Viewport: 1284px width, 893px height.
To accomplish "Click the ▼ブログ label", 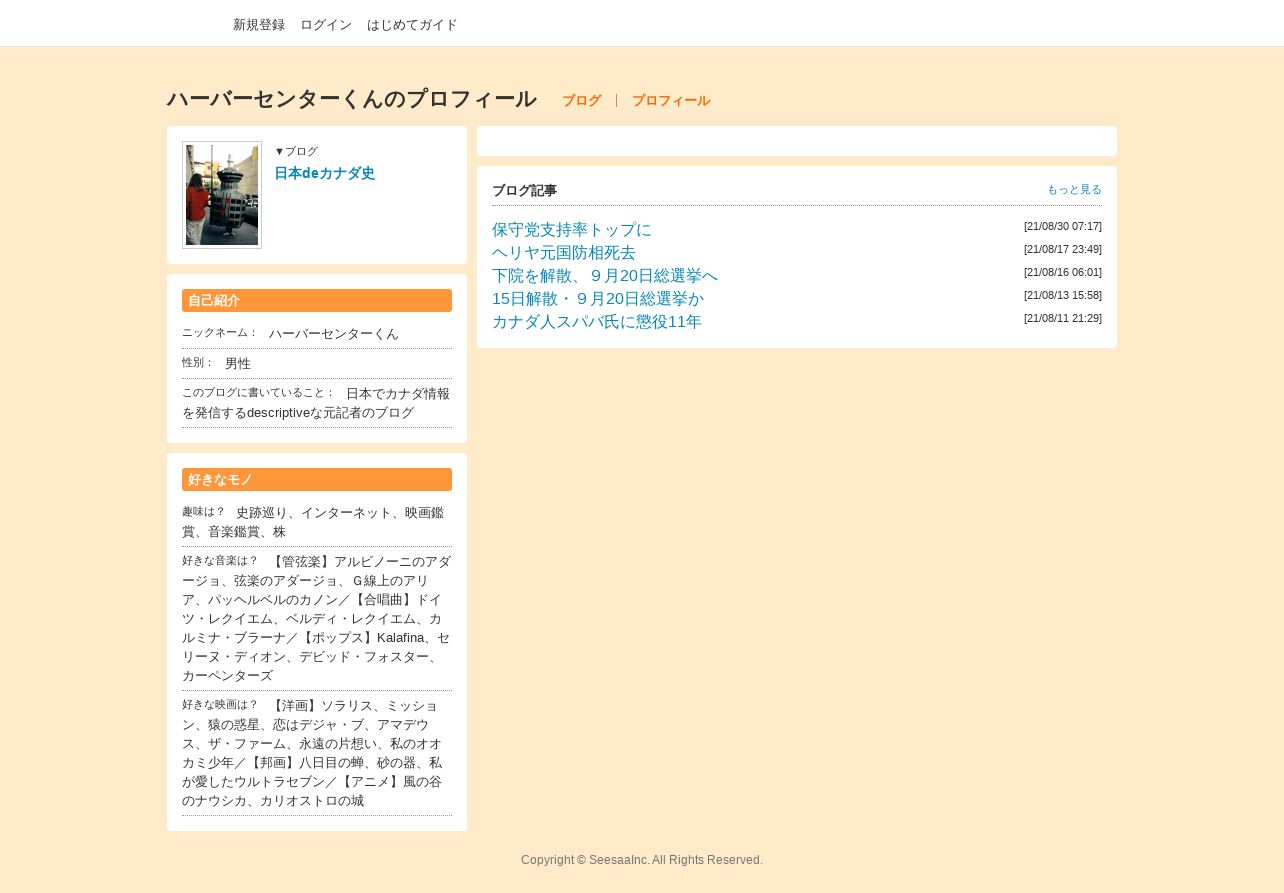I will (296, 152).
